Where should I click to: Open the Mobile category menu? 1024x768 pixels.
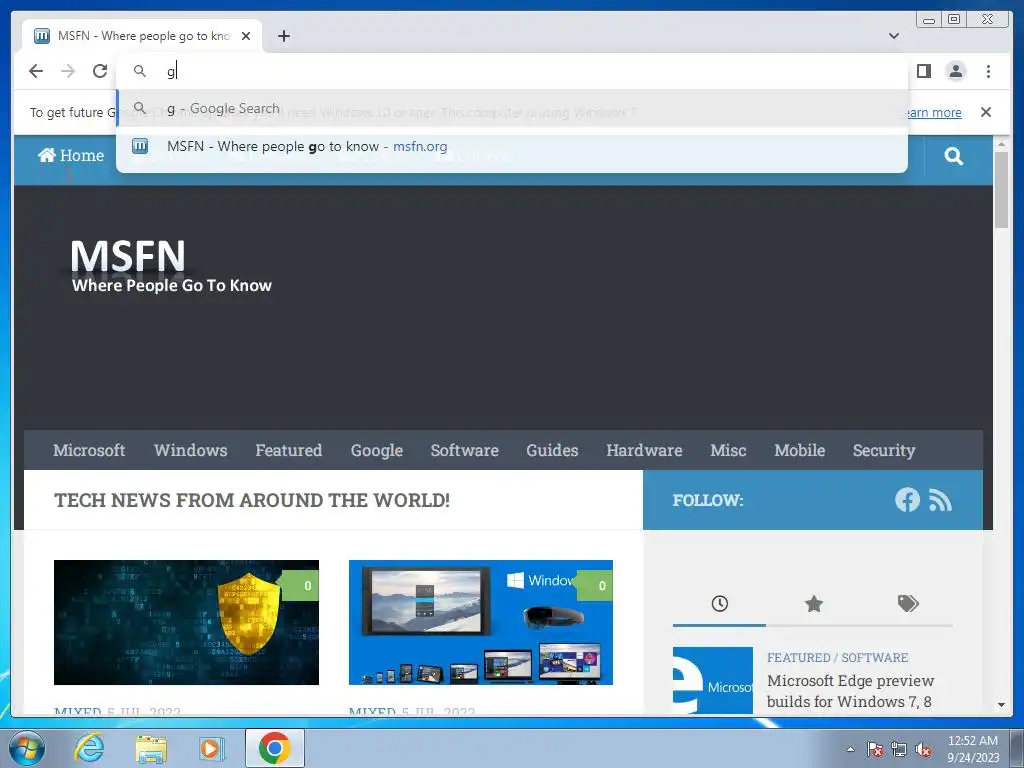800,450
